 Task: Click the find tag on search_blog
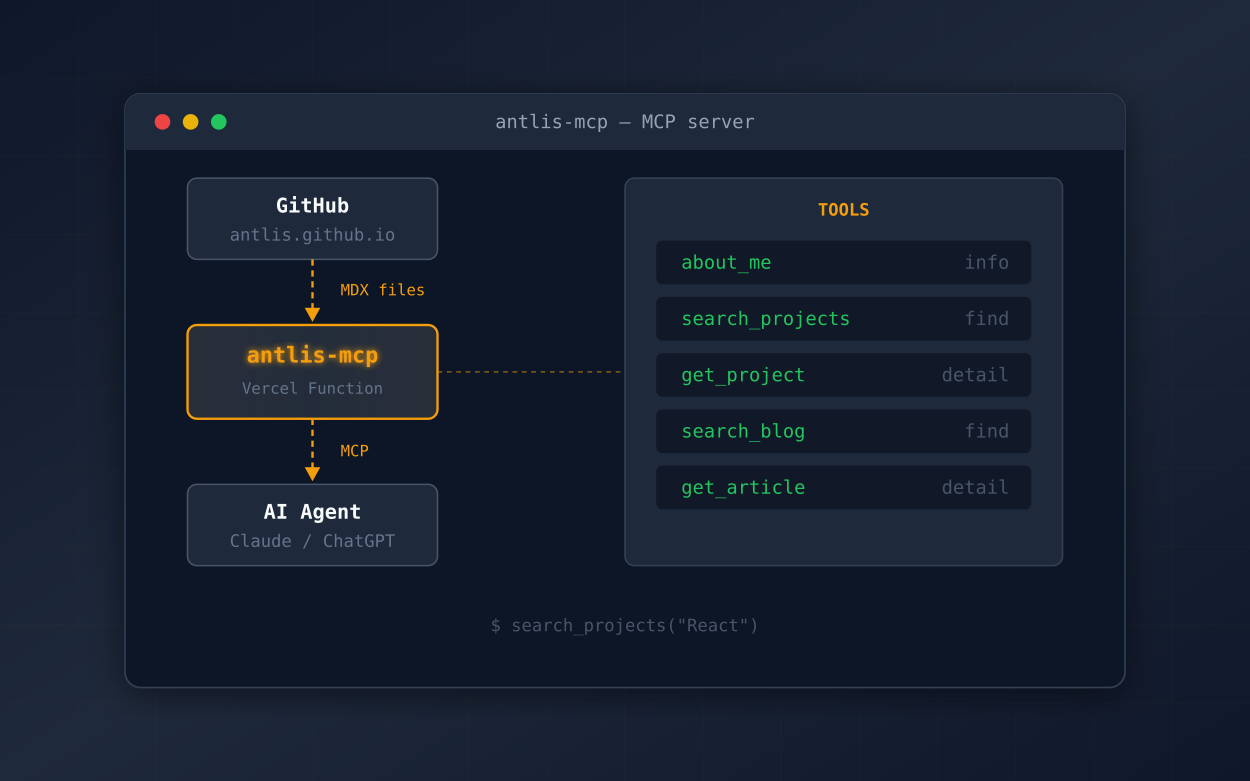(986, 431)
